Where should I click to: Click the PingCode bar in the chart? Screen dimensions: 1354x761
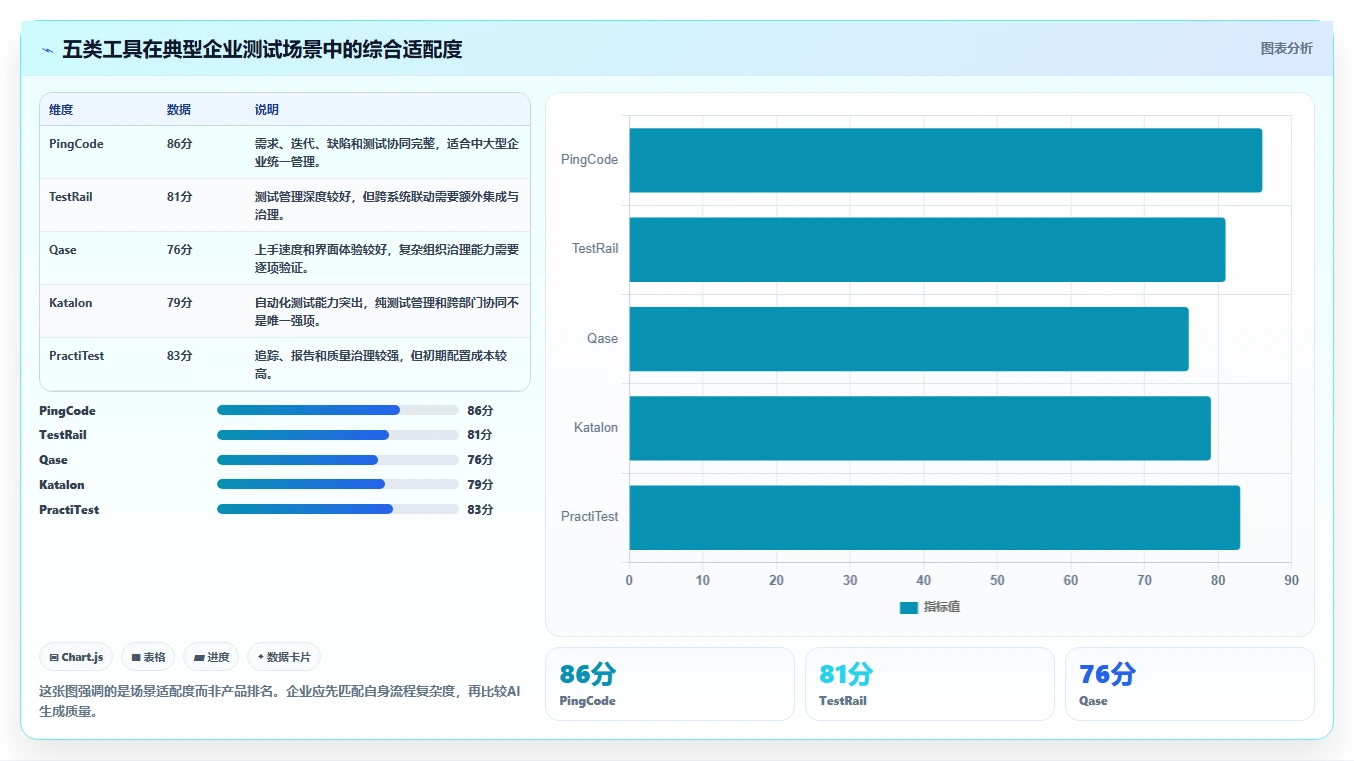tap(945, 160)
